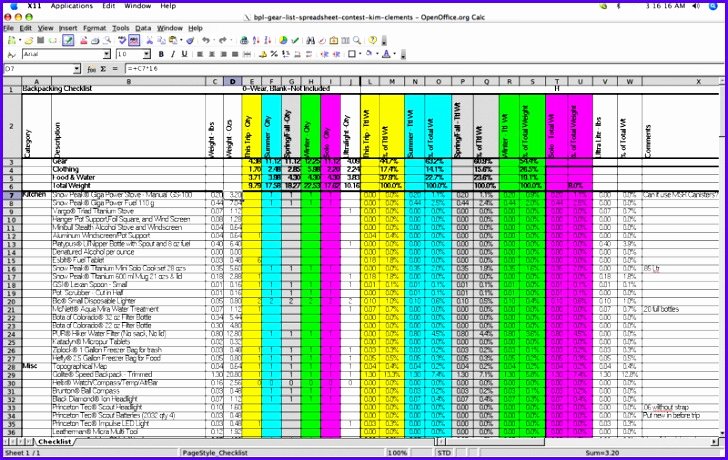Select row 7 header
The image size is (728, 460).
coord(12,195)
